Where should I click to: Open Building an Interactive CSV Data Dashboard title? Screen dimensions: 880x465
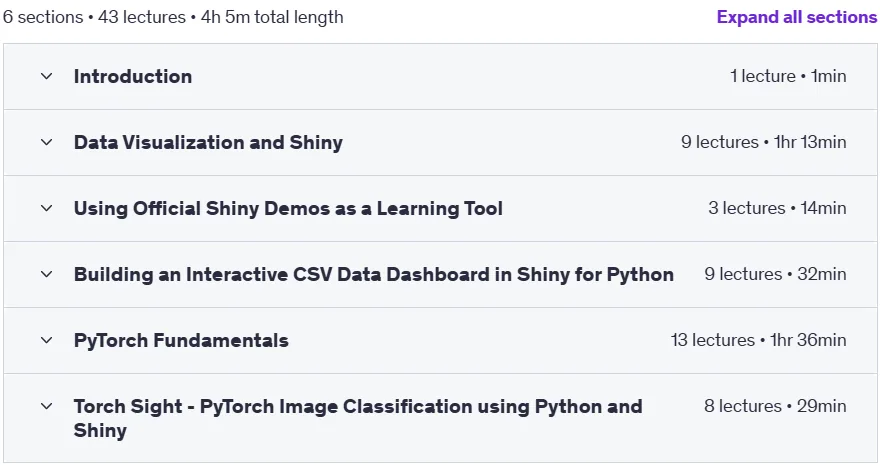pos(374,274)
